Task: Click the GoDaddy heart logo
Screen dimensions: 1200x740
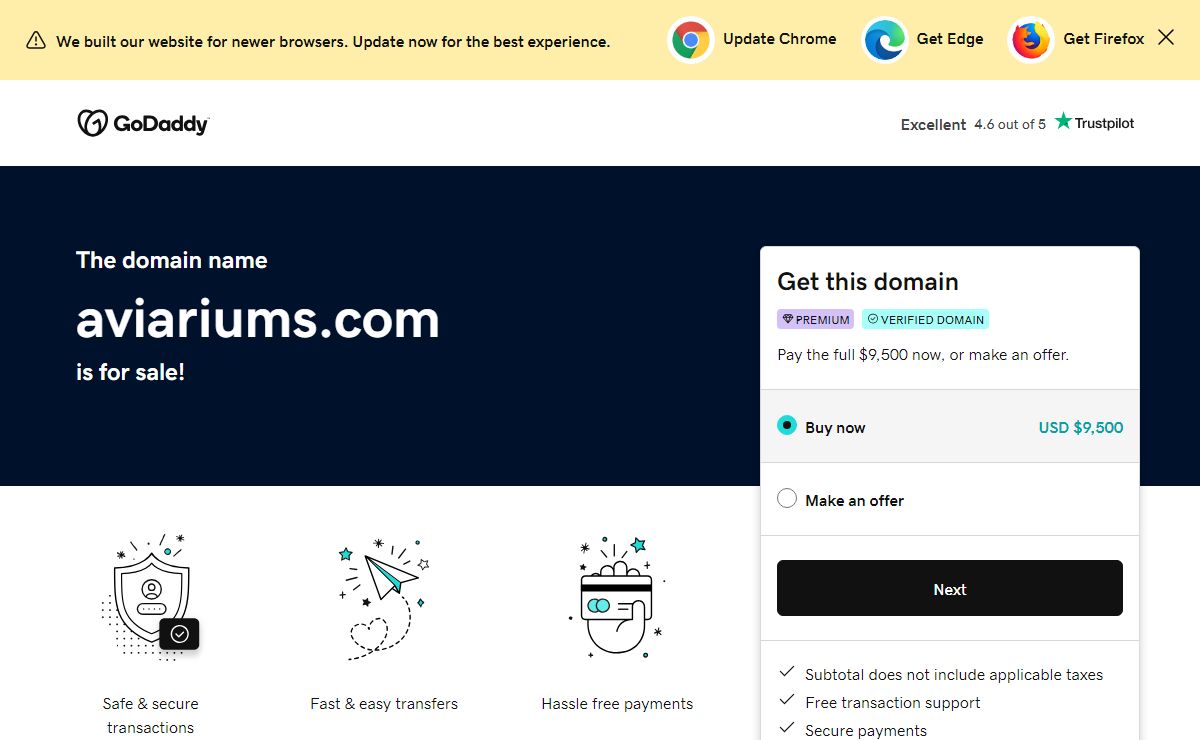Action: (x=92, y=123)
